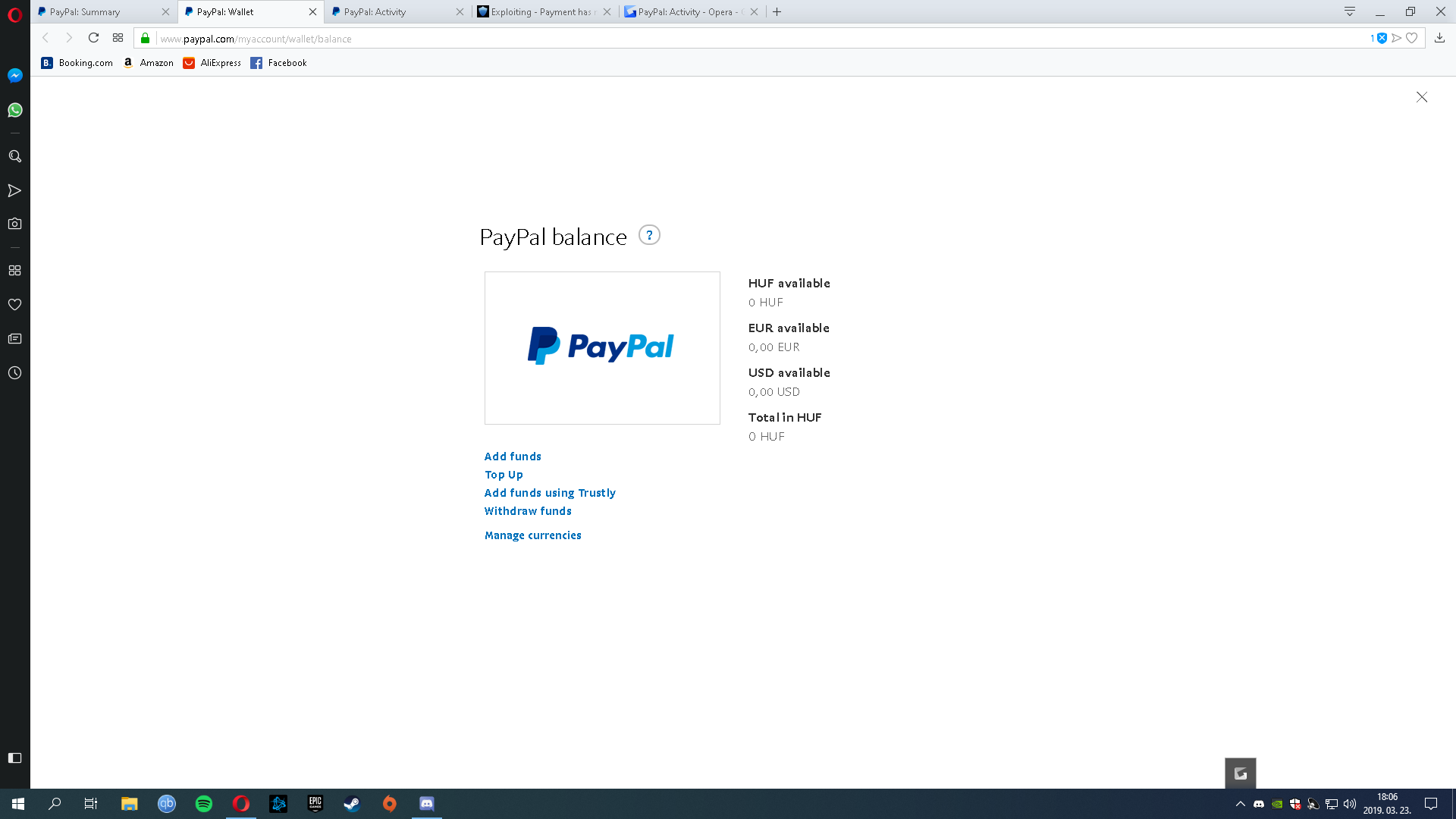Open the sidebar search icon
Screen dimensions: 1456x819
tap(14, 156)
